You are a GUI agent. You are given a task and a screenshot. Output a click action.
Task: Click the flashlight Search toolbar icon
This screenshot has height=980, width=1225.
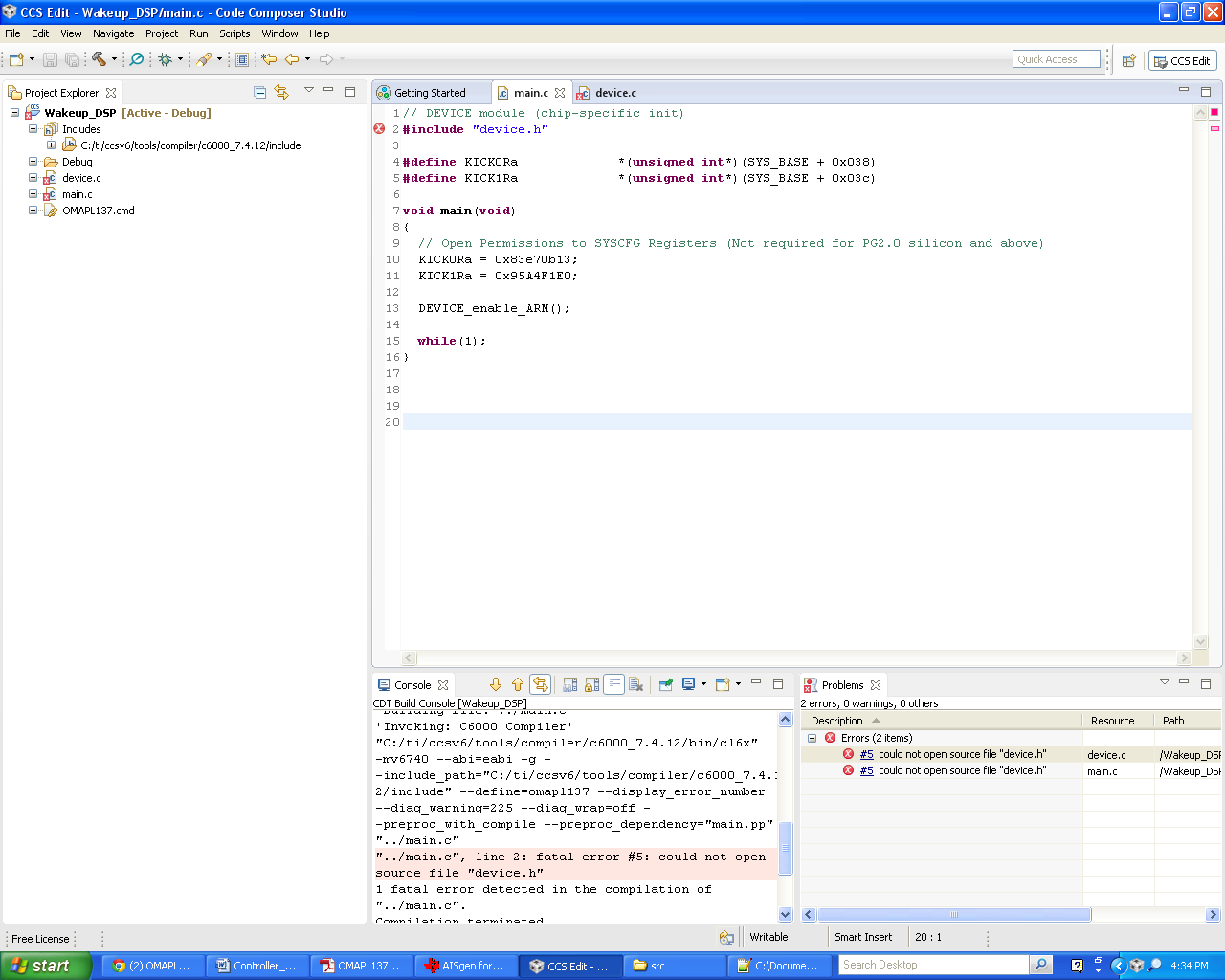[204, 59]
